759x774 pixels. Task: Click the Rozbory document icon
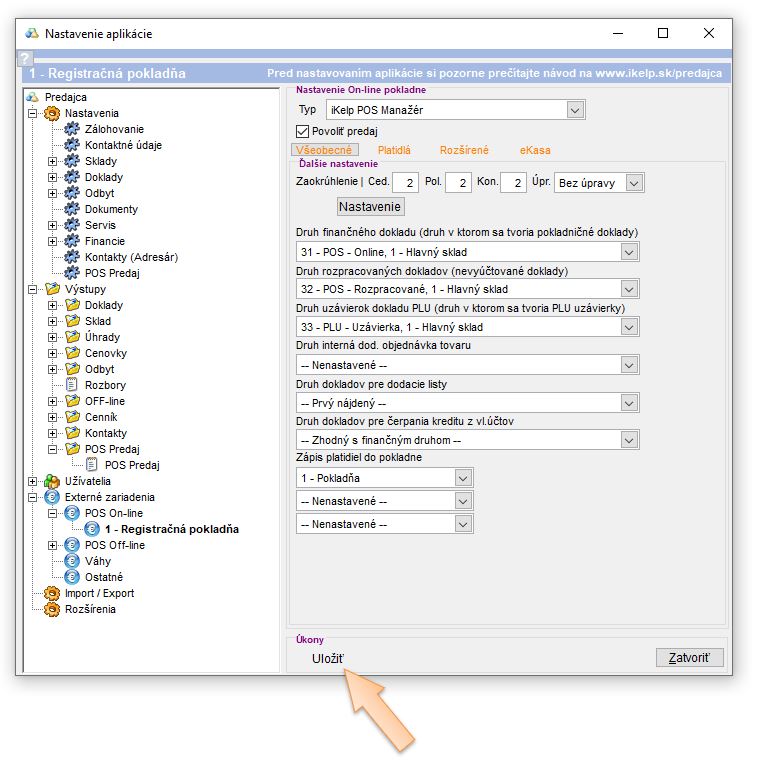point(71,385)
